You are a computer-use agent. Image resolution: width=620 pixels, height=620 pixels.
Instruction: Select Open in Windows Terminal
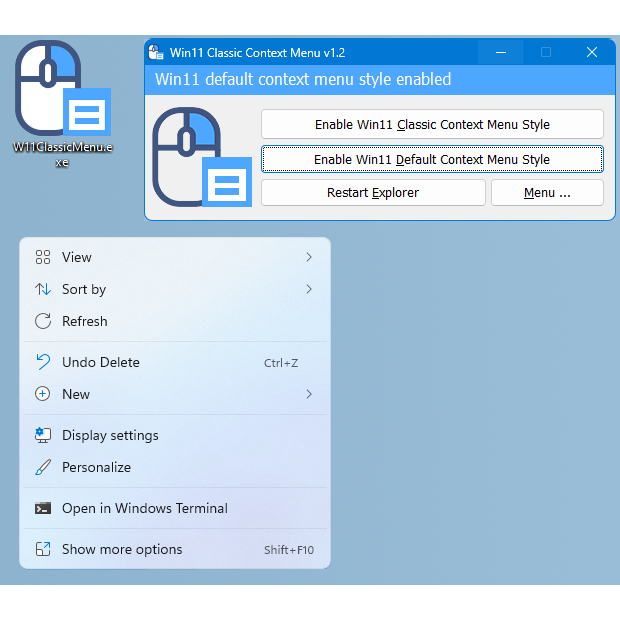tap(175, 508)
